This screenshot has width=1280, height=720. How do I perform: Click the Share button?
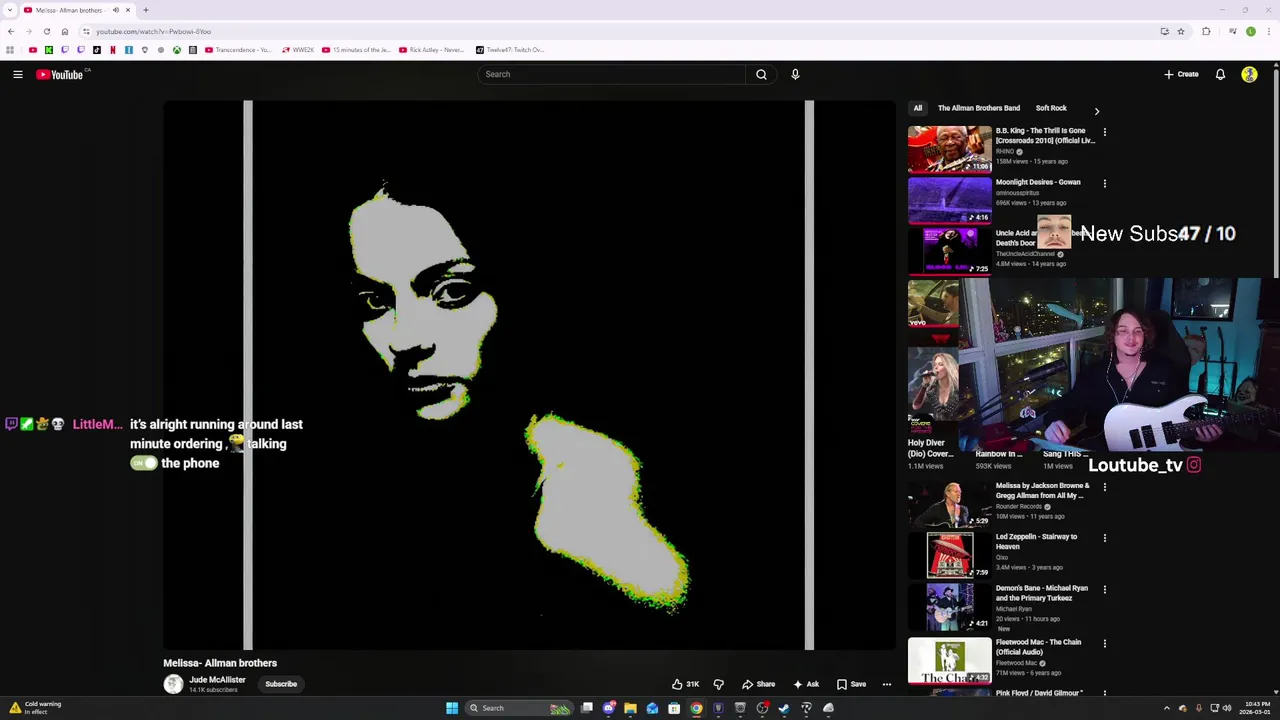(758, 684)
